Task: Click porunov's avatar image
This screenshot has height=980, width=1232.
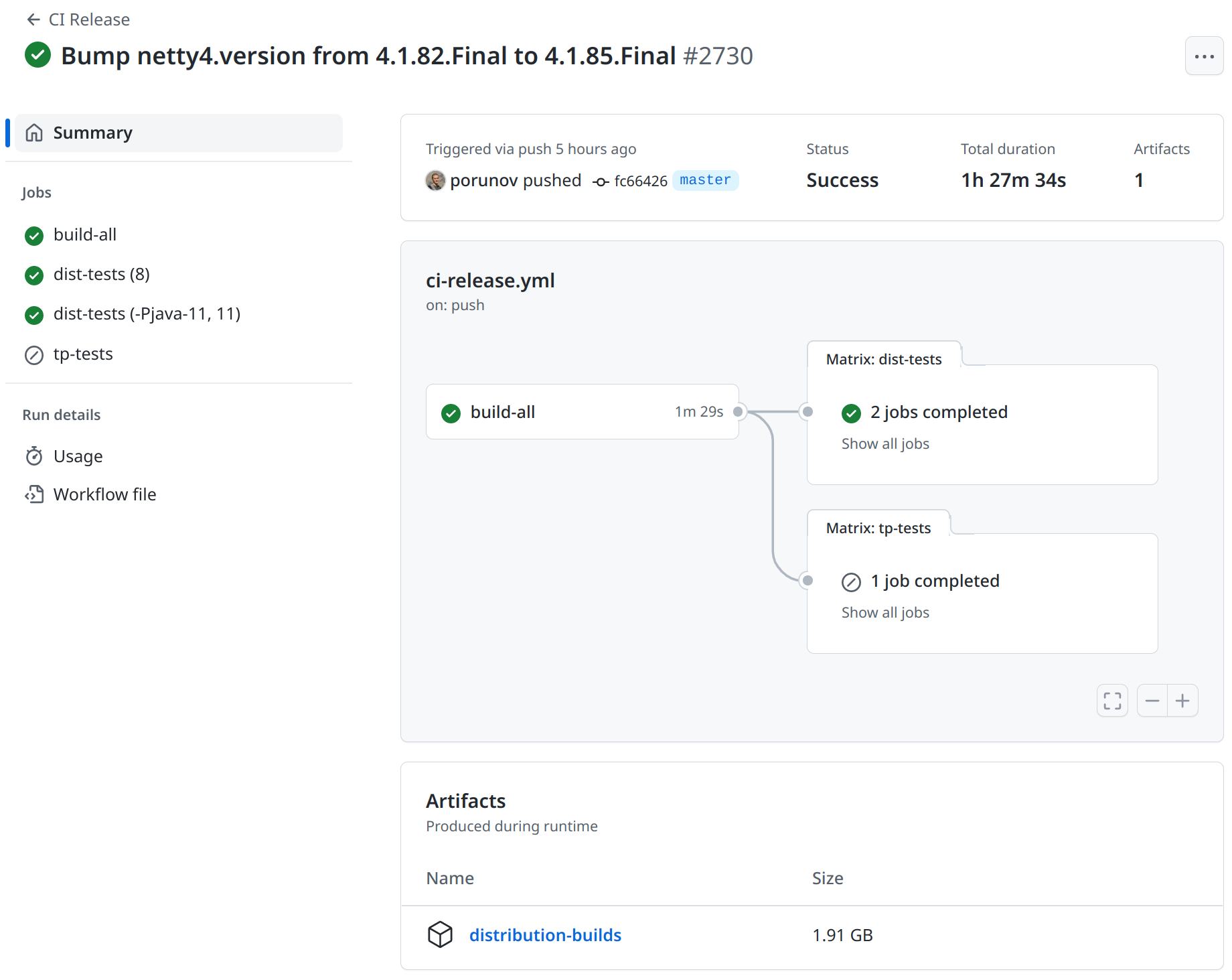Action: tap(435, 181)
